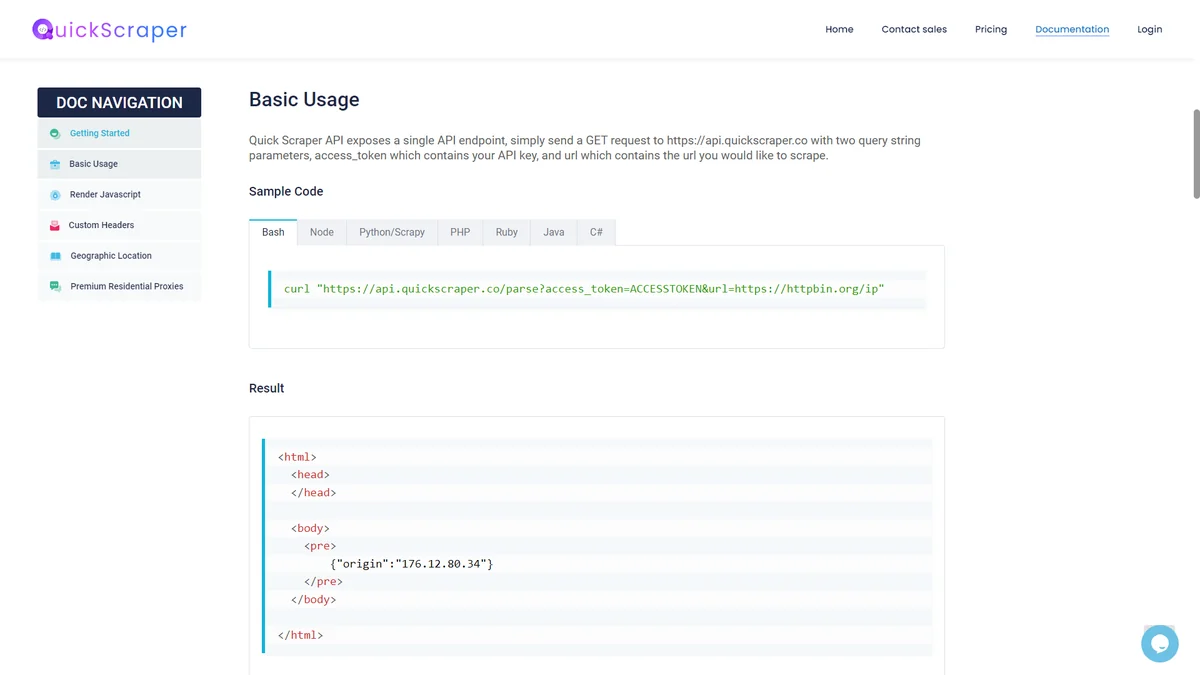1200x675 pixels.
Task: Show the PHP sample code
Action: click(x=460, y=232)
